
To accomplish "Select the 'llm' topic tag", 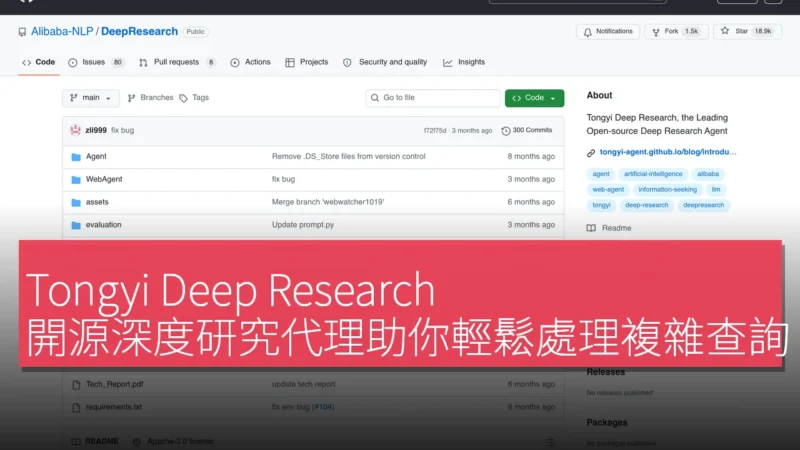I will tap(716, 190).
